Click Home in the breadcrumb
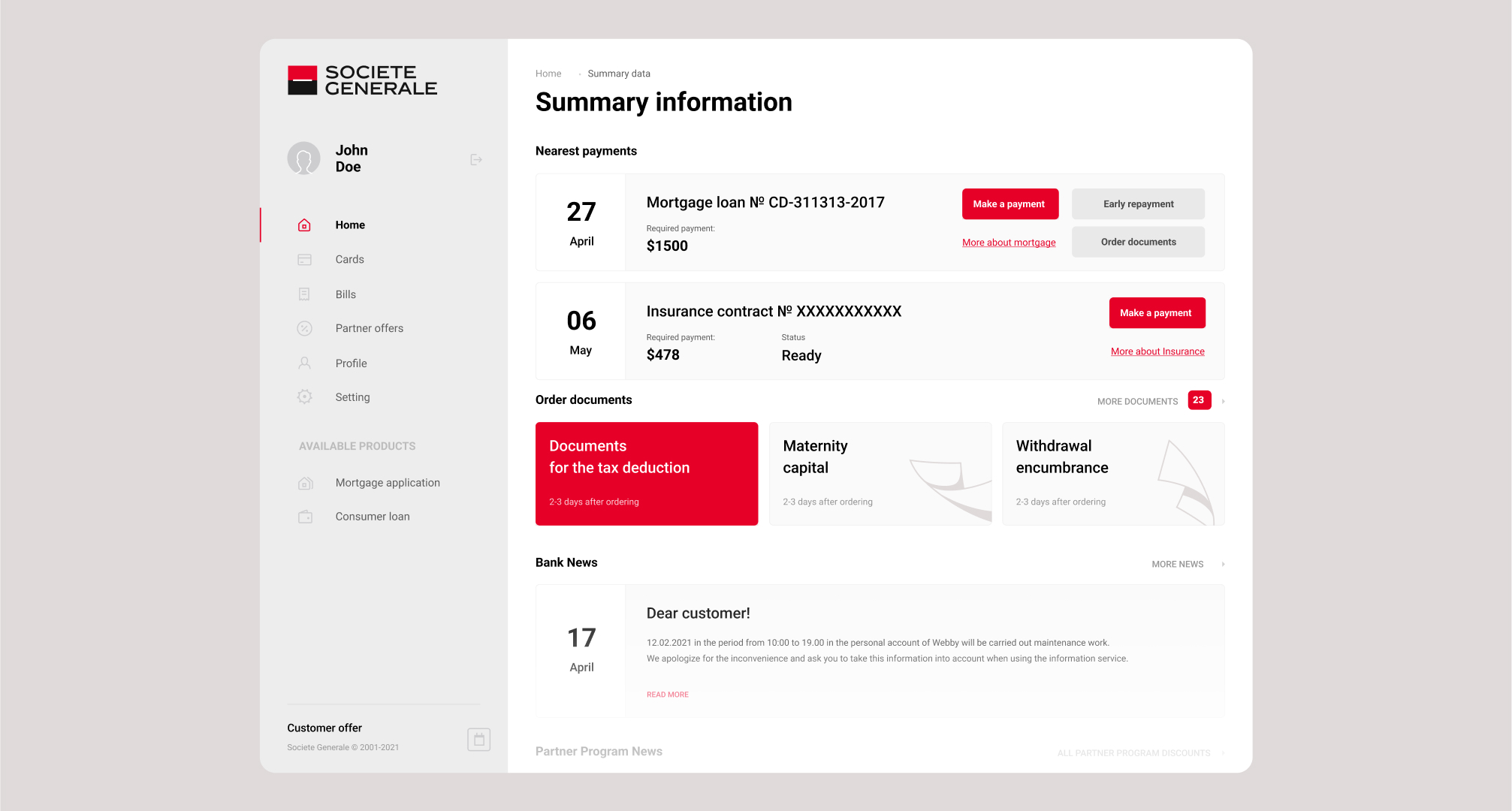The height and width of the screenshot is (811, 1512). 548,74
